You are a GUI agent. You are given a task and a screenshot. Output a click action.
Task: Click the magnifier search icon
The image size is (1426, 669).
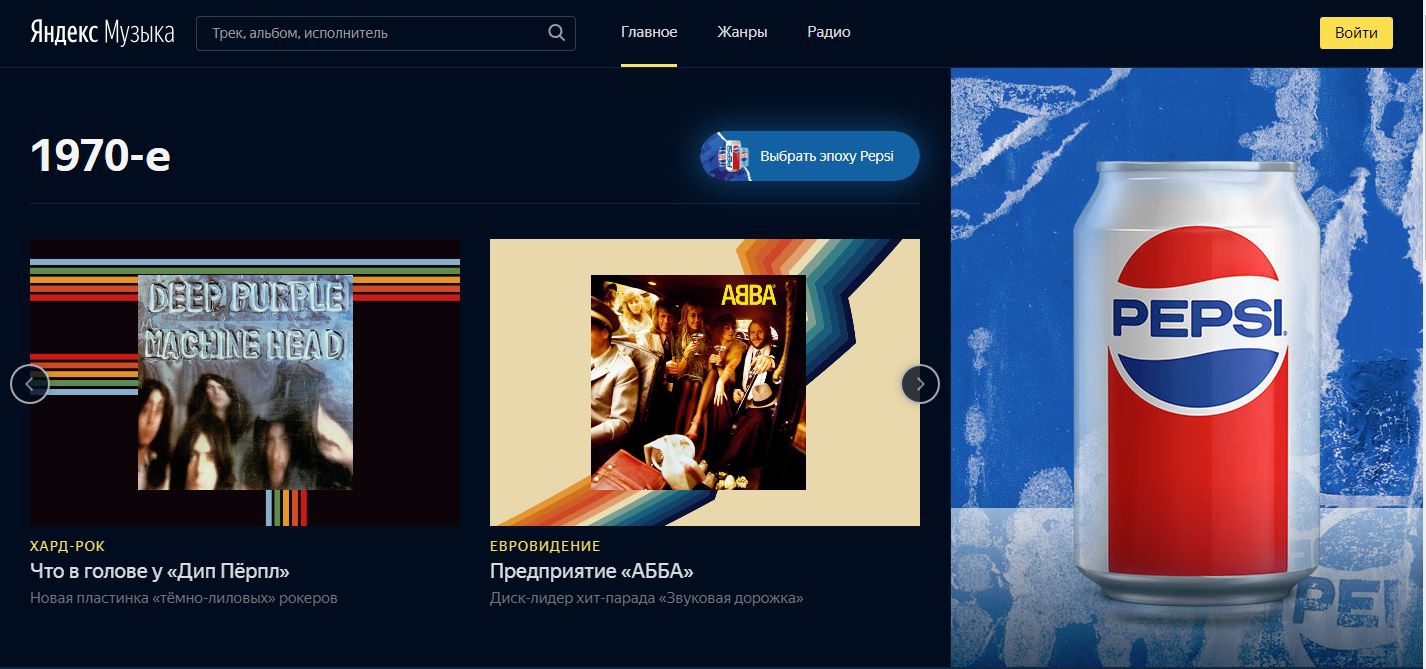coord(557,33)
